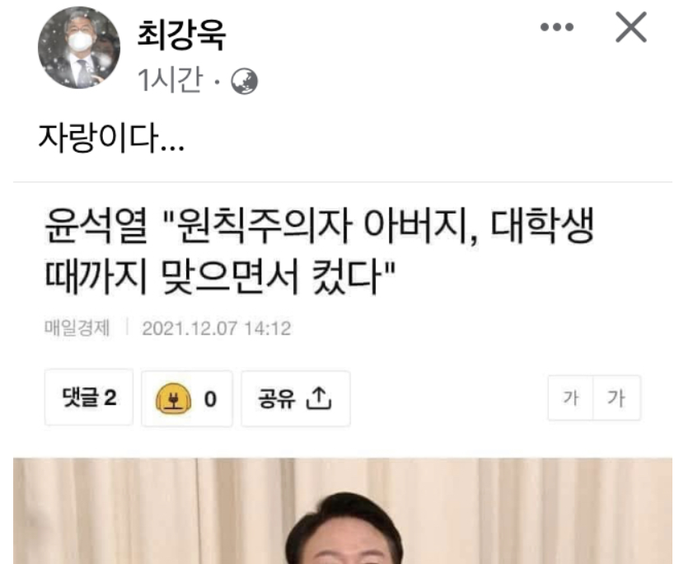Select the smaller 가 font size button
The height and width of the screenshot is (564, 679).
pyautogui.click(x=570, y=398)
